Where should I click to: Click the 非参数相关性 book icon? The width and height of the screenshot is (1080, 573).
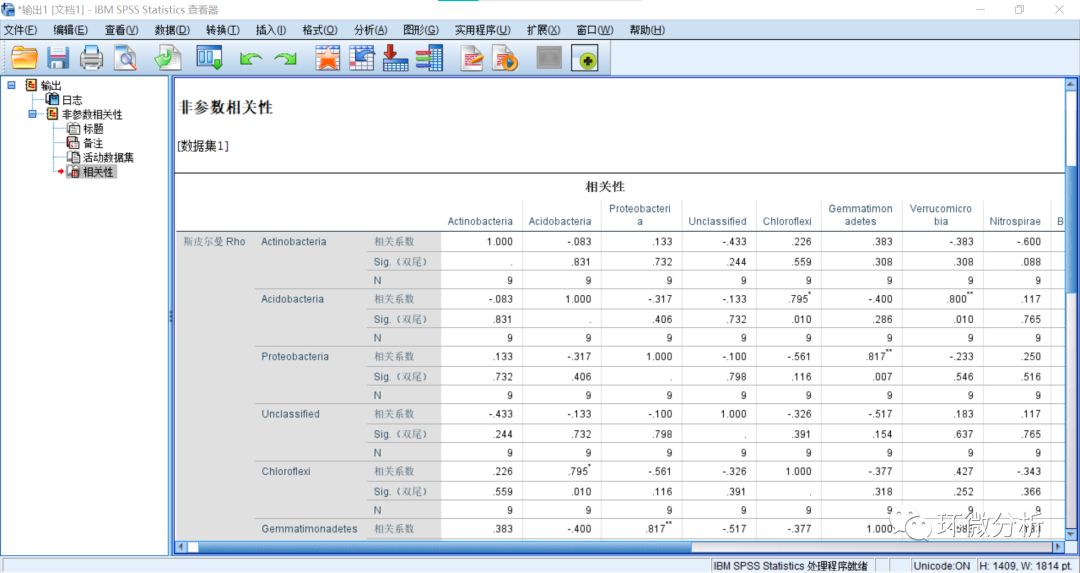(52, 114)
